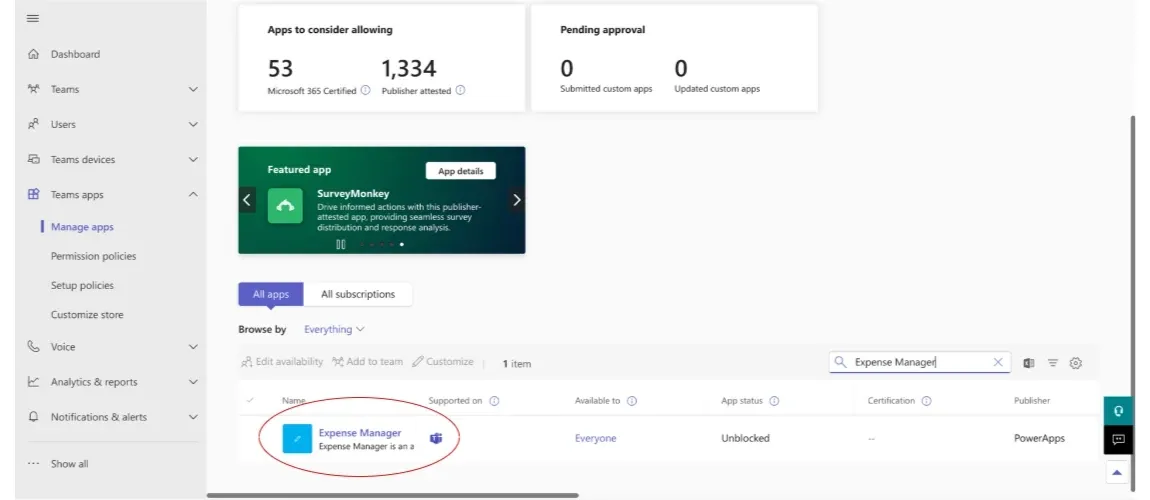This screenshot has width=1150, height=500.
Task: Click the App details button
Action: [x=461, y=171]
